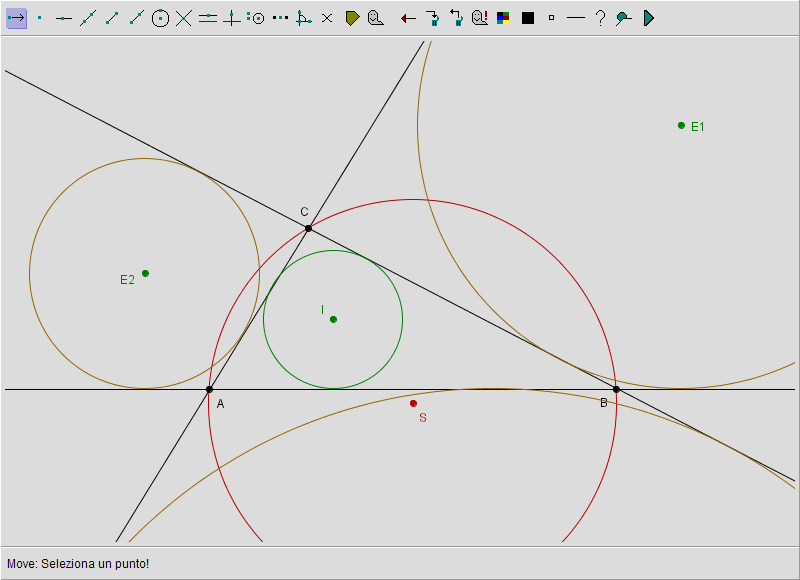Select the Segment tool with two endpoints
This screenshot has width=800, height=580.
(112, 18)
